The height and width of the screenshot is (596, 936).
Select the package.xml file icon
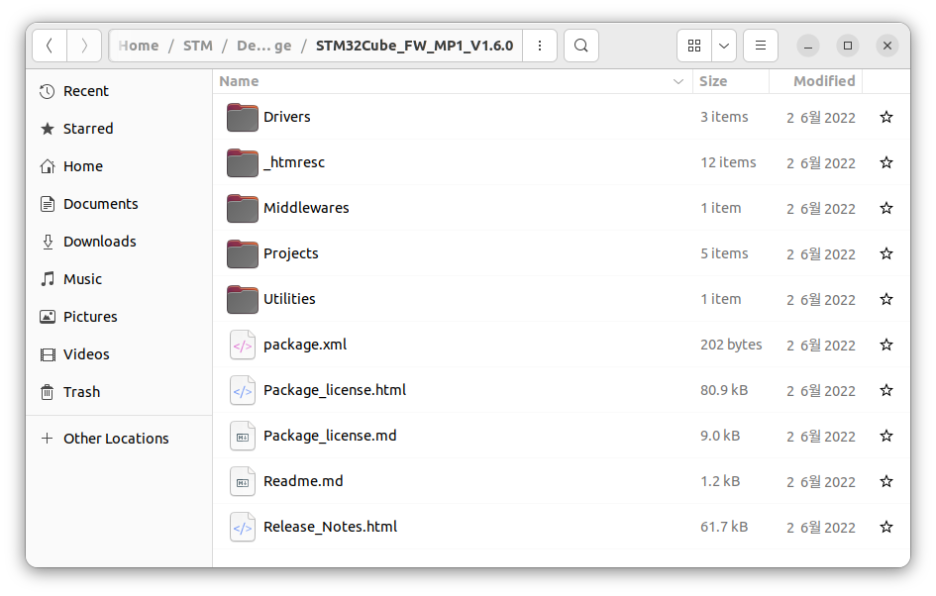(242, 345)
